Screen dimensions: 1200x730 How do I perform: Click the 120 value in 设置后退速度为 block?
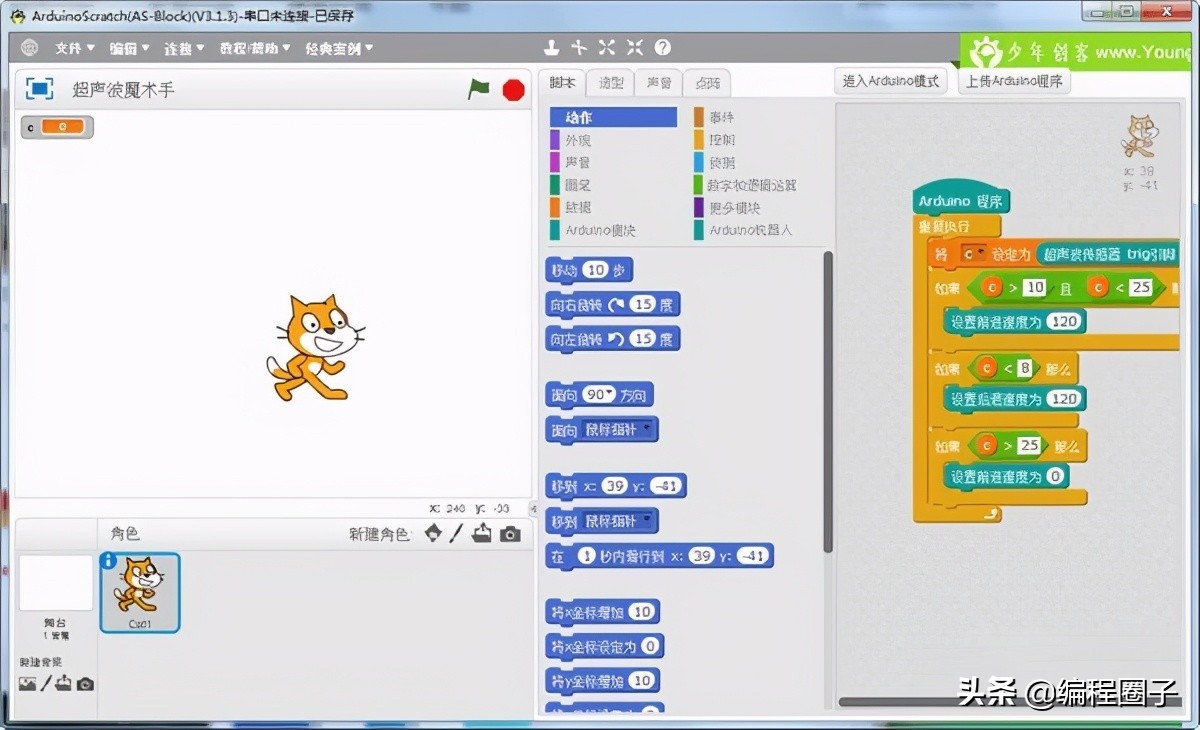1064,399
